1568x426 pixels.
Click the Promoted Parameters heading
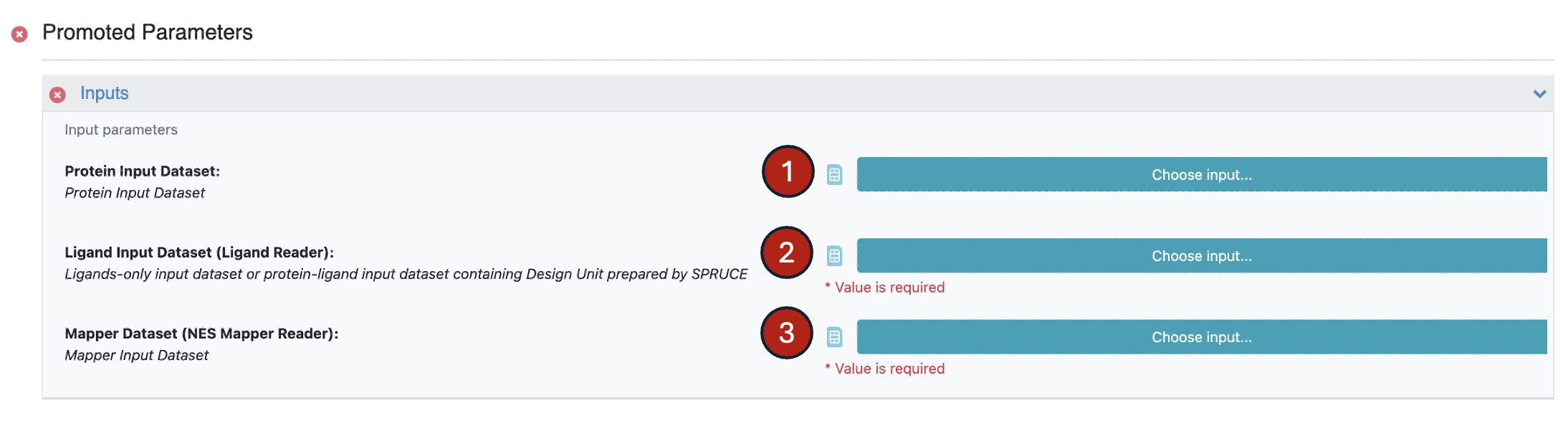(148, 32)
